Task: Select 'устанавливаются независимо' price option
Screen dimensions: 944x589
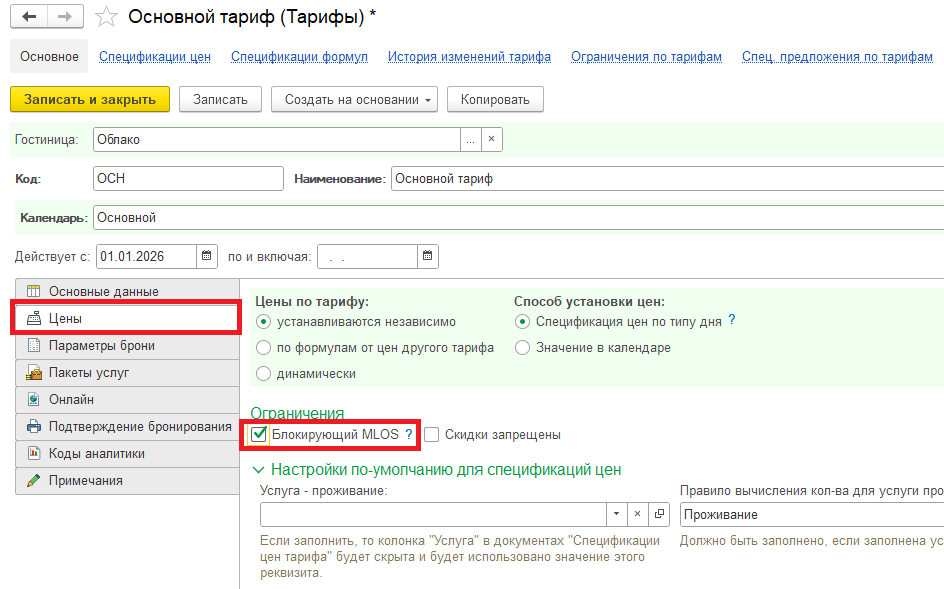Action: pos(264,322)
